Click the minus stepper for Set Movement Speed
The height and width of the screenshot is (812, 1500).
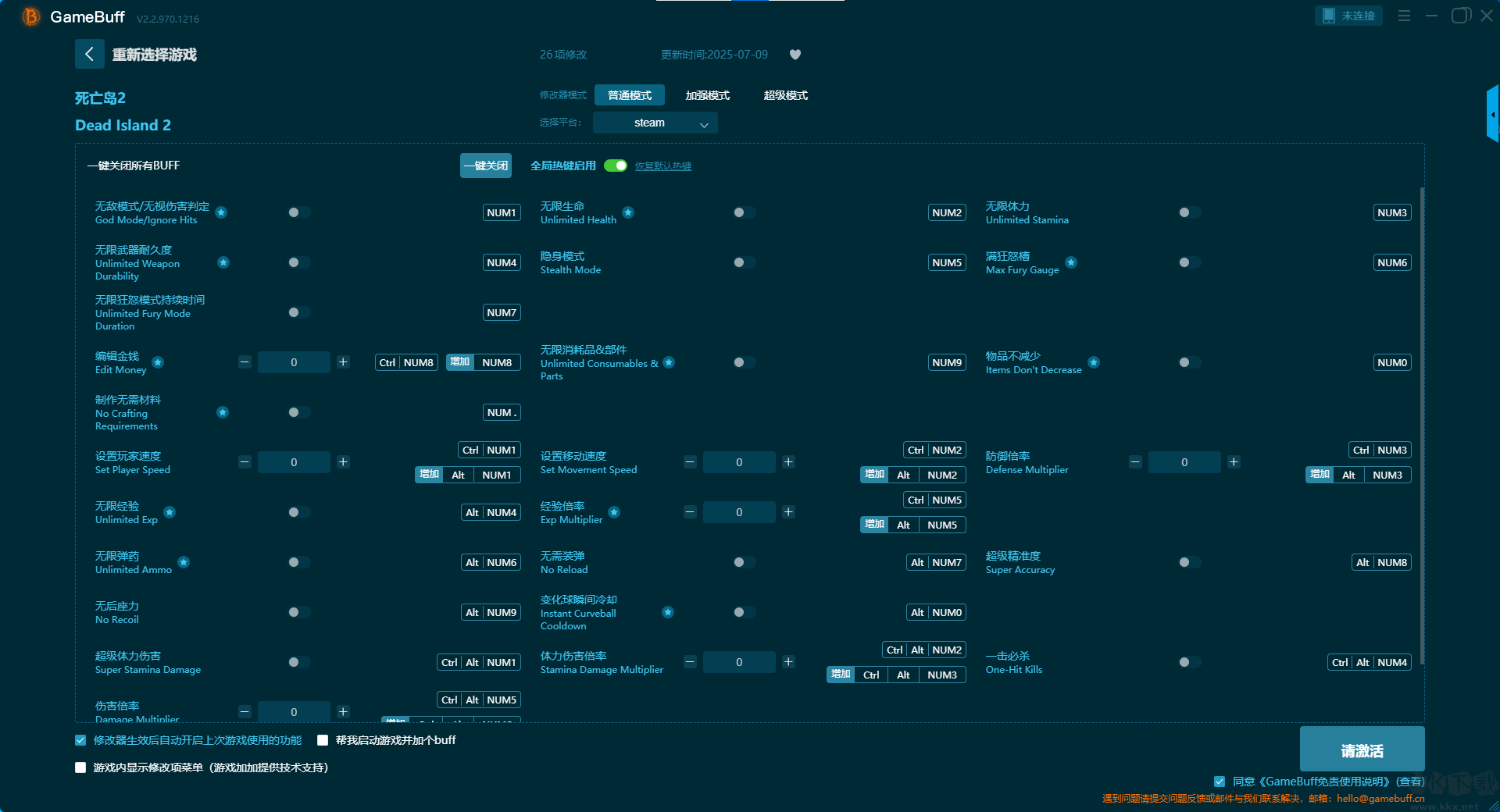click(690, 462)
